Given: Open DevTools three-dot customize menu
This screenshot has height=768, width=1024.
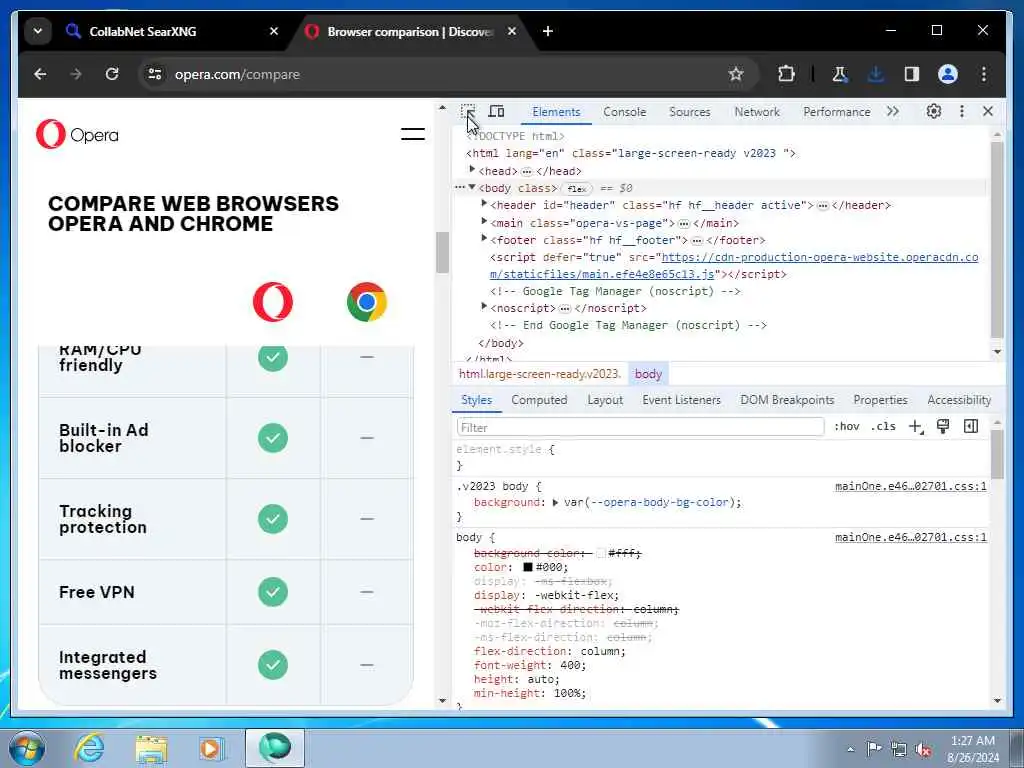Looking at the screenshot, I should click(961, 112).
